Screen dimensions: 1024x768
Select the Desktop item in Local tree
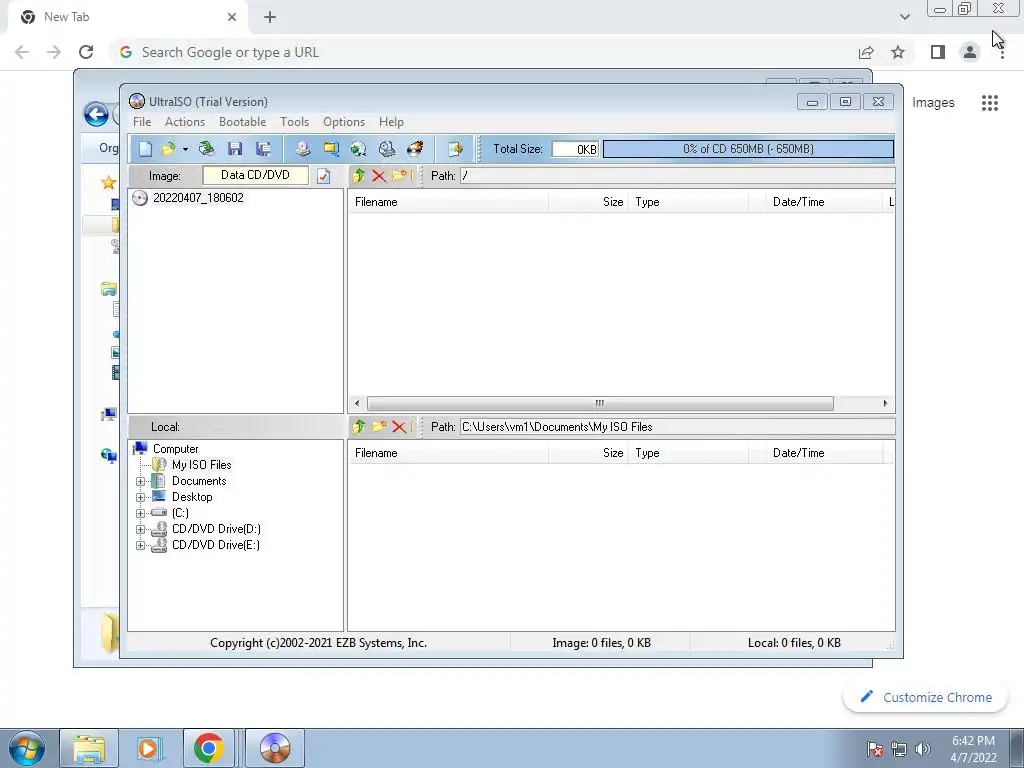coord(192,497)
